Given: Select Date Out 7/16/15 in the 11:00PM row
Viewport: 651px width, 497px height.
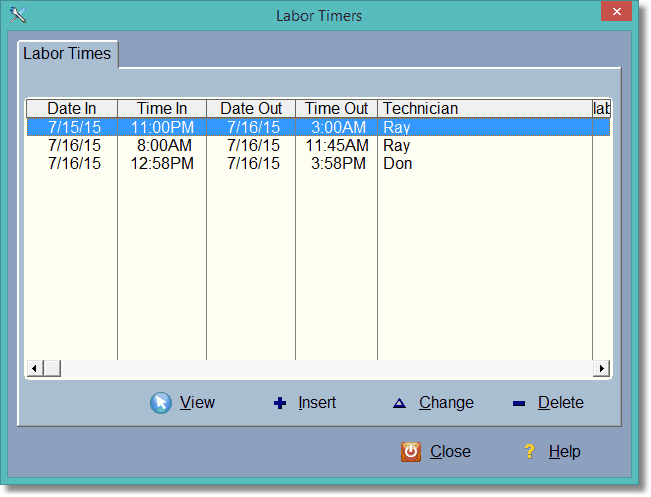Looking at the screenshot, I should [x=253, y=127].
